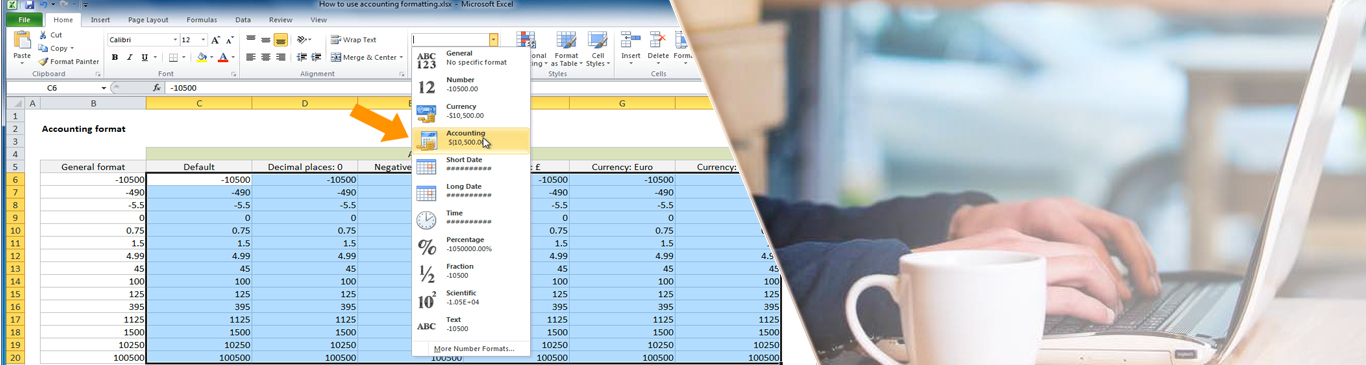
Task: Open the Cell Styles gallery
Action: [597, 50]
